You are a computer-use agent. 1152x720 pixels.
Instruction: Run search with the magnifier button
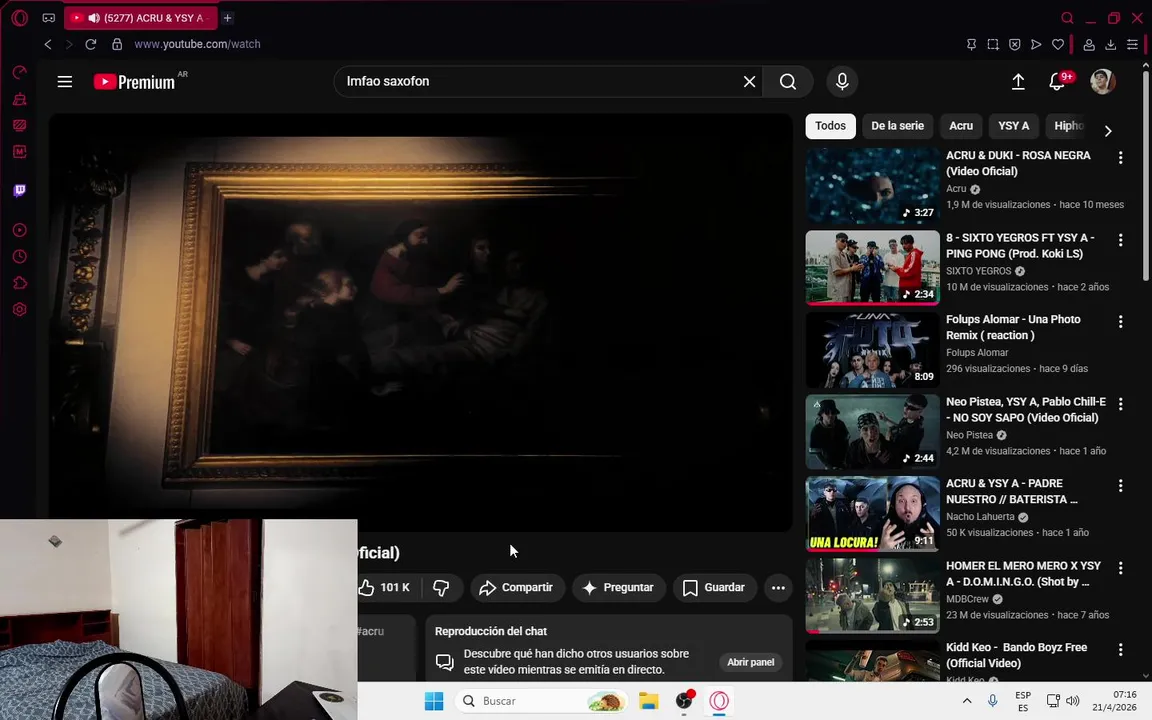pyautogui.click(x=788, y=82)
